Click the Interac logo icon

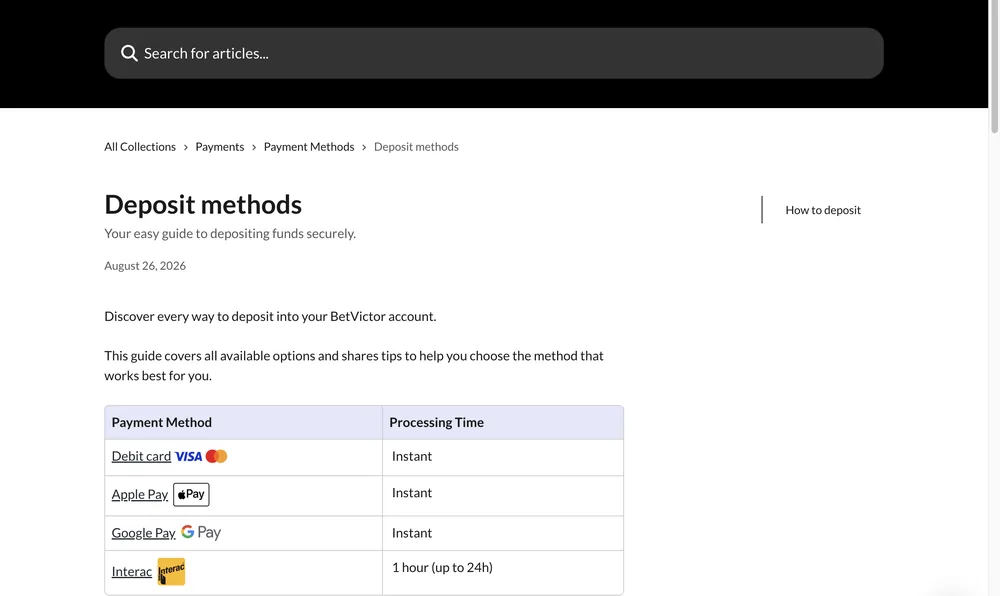coord(172,571)
